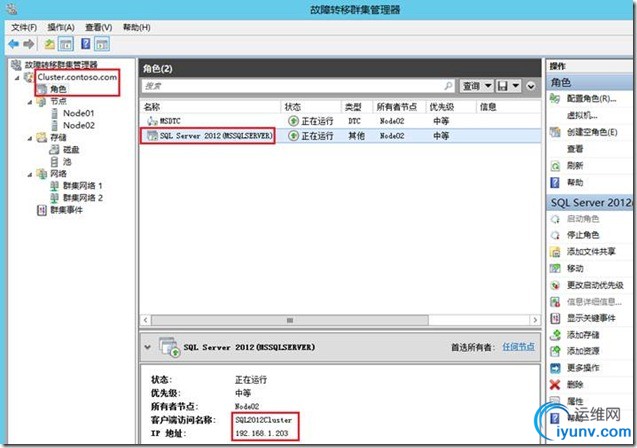Click 更改启动优先级 action

[595, 285]
